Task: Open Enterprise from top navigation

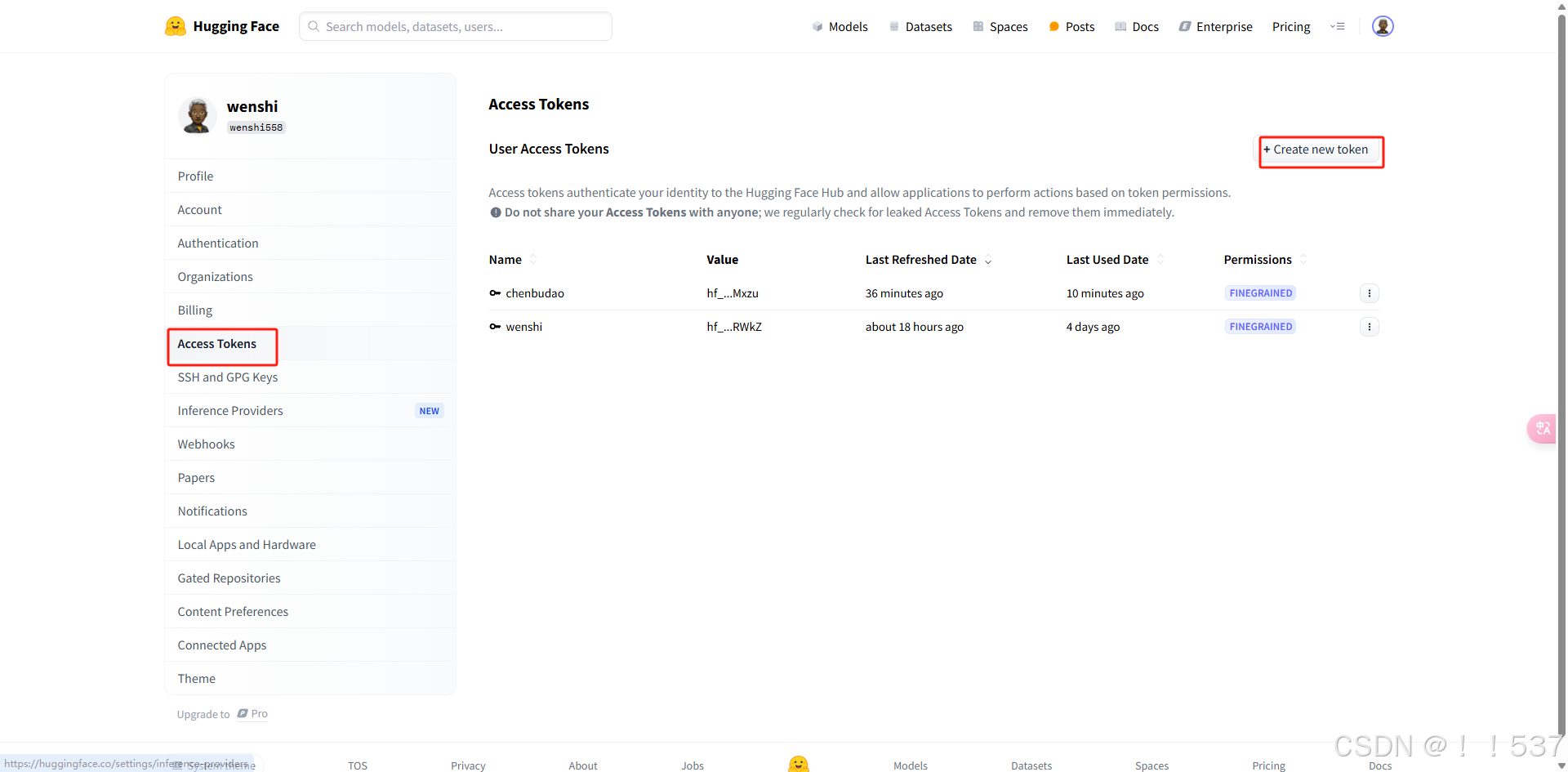Action: (1215, 27)
